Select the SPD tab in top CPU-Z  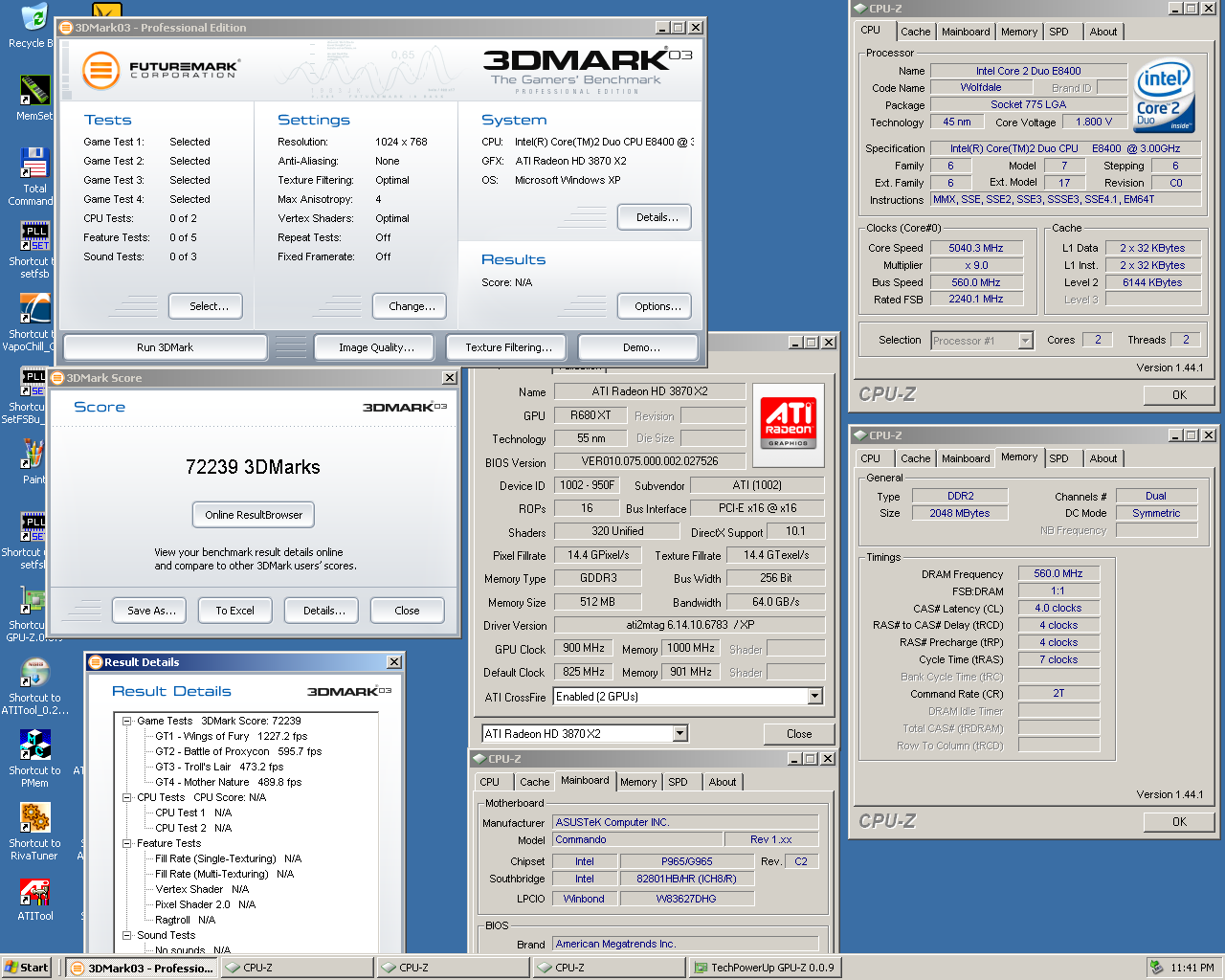[x=1058, y=32]
